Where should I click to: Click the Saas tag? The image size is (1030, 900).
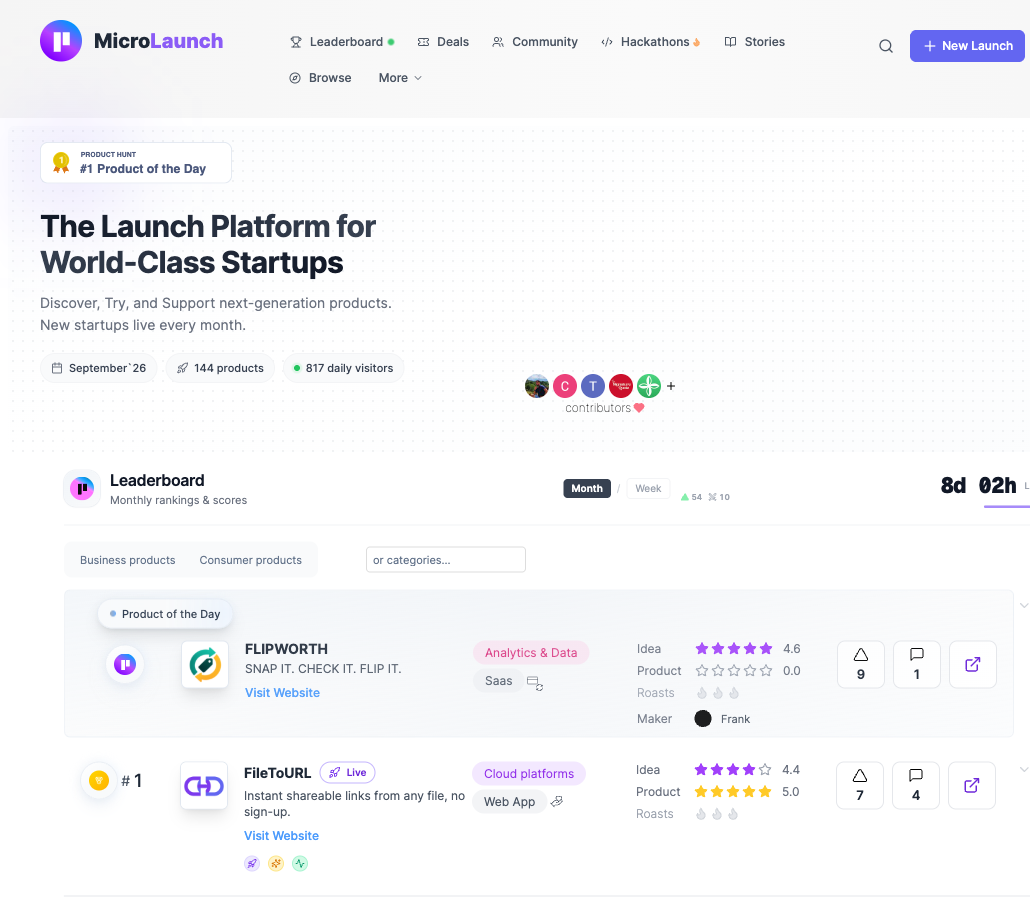[x=498, y=681]
